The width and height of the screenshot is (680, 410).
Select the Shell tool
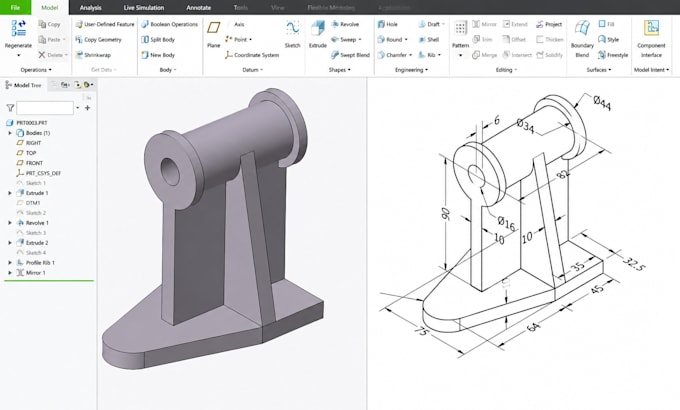[428, 39]
